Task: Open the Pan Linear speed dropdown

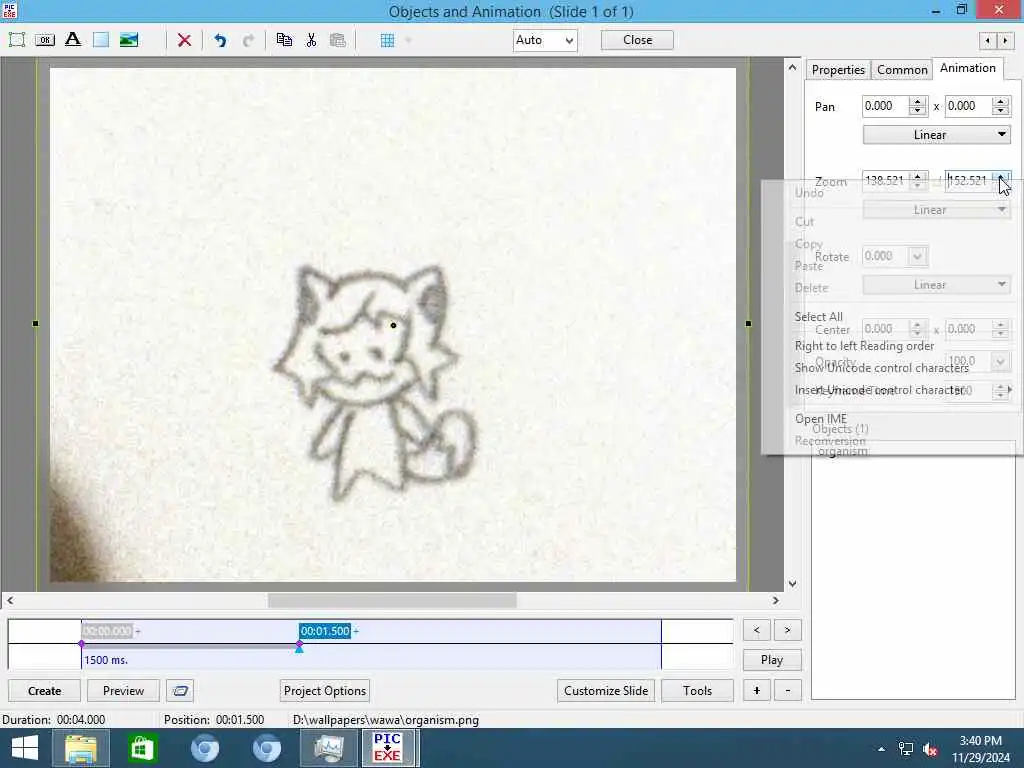Action: point(936,135)
